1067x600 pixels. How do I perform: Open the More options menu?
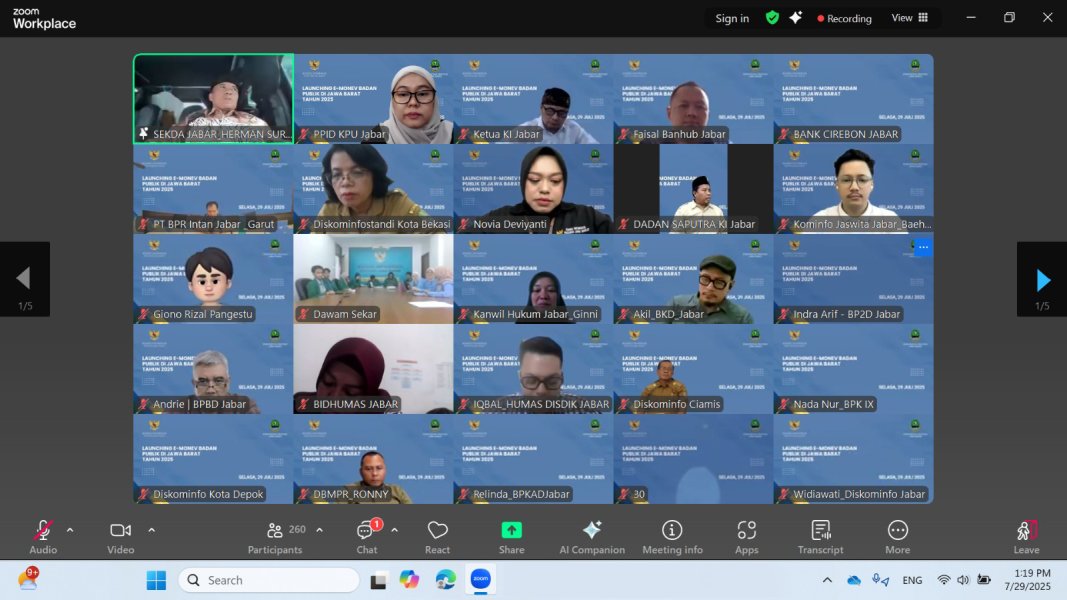(x=897, y=537)
